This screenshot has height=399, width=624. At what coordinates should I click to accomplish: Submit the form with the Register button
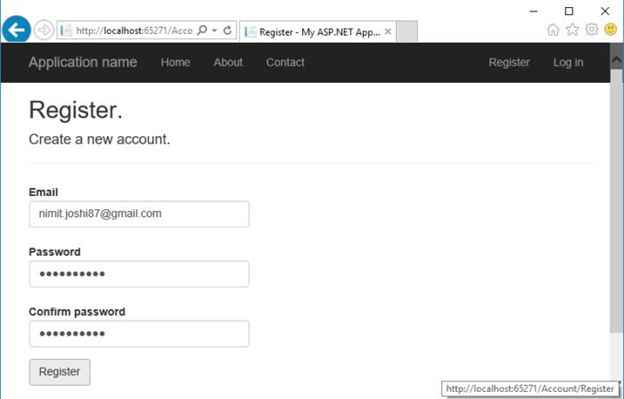(60, 372)
